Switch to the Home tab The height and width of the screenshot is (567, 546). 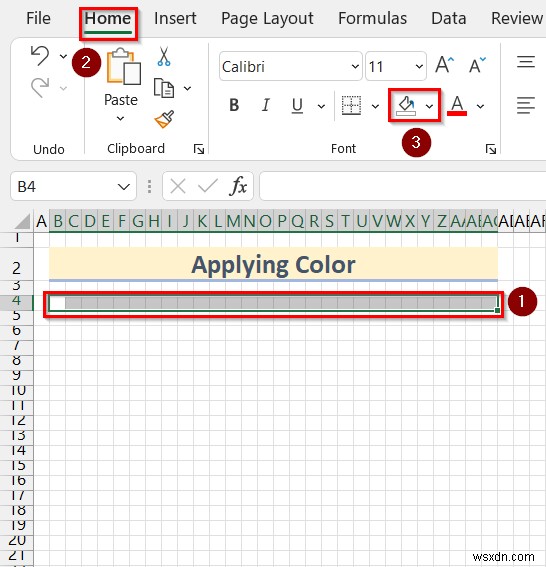108,18
